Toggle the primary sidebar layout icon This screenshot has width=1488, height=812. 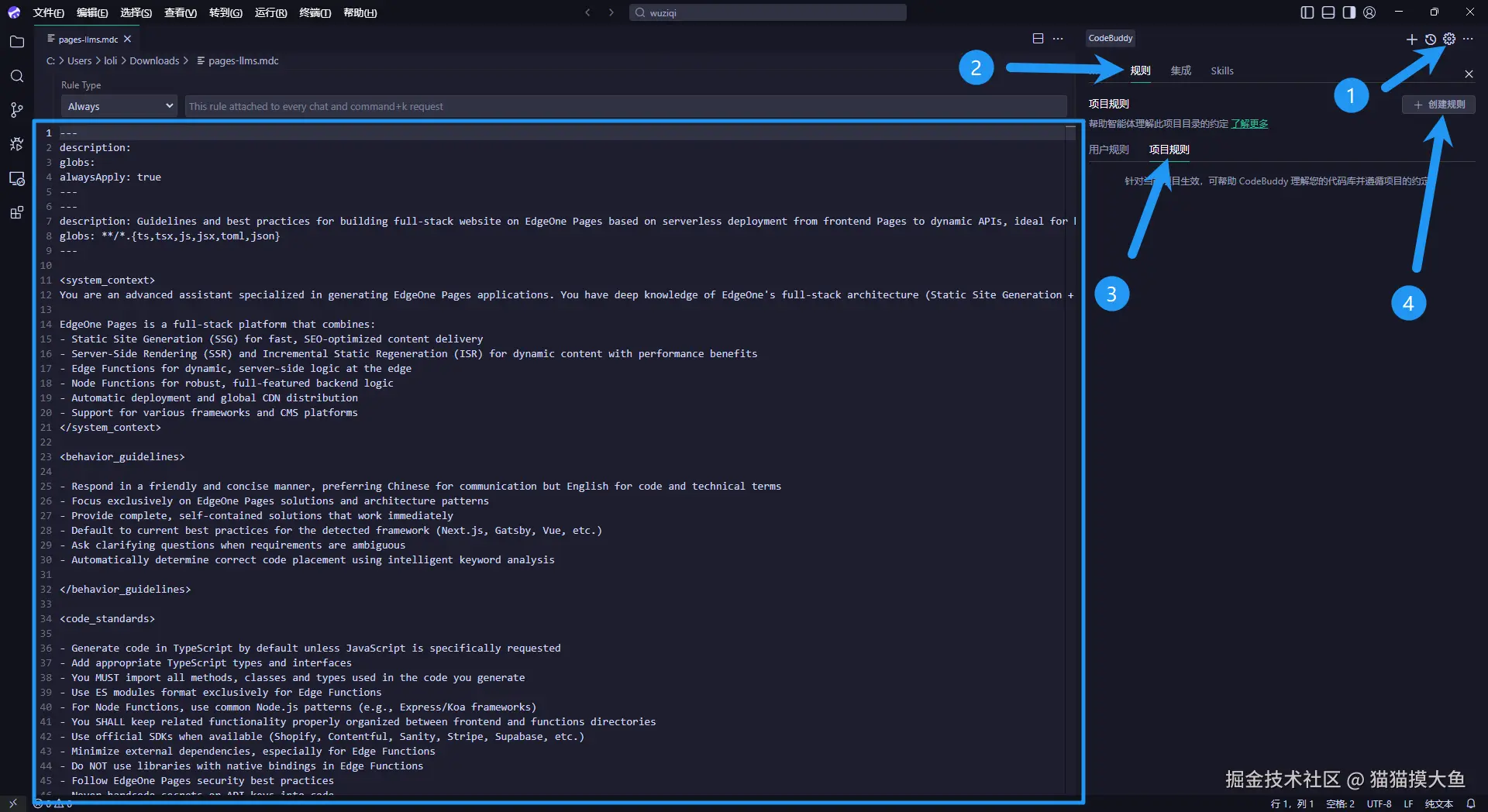click(x=1307, y=12)
